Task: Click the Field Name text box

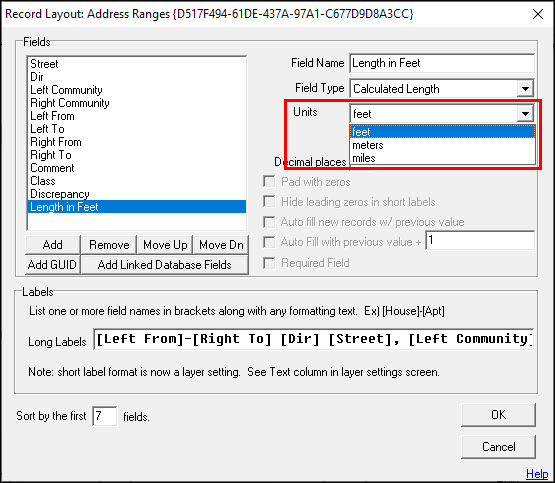Action: tap(442, 63)
